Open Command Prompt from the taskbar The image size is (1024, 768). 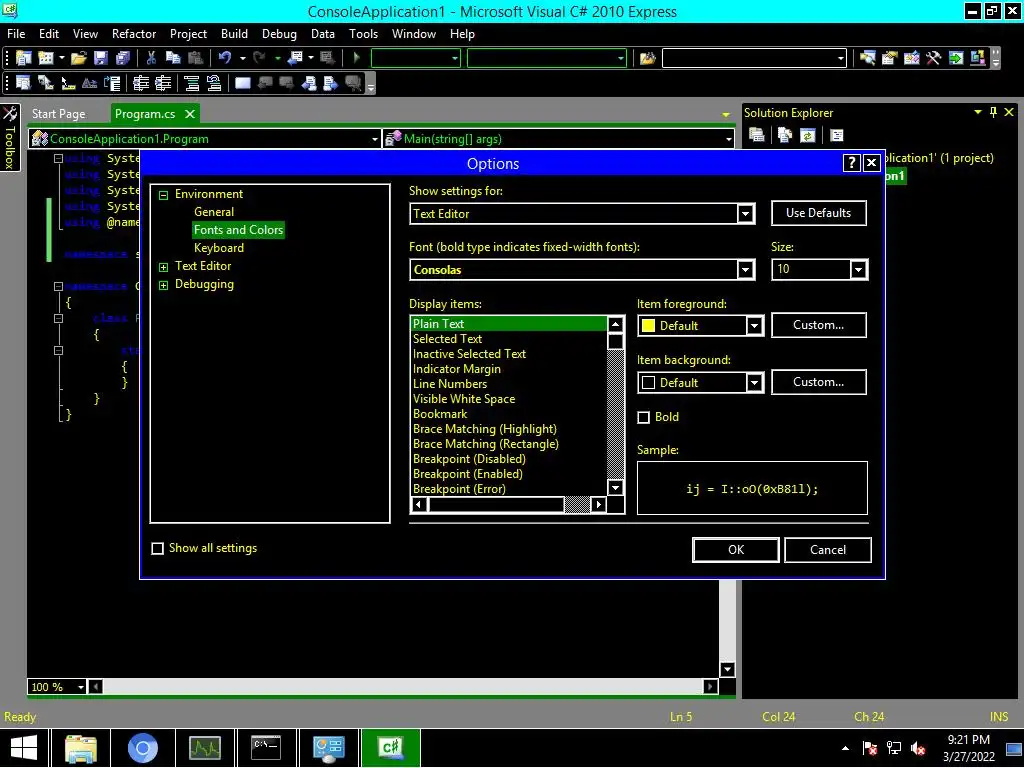(266, 748)
